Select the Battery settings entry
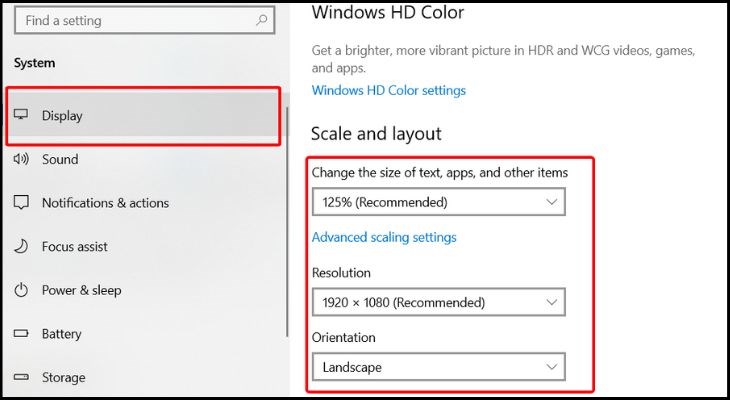The height and width of the screenshot is (400, 730). tap(62, 334)
